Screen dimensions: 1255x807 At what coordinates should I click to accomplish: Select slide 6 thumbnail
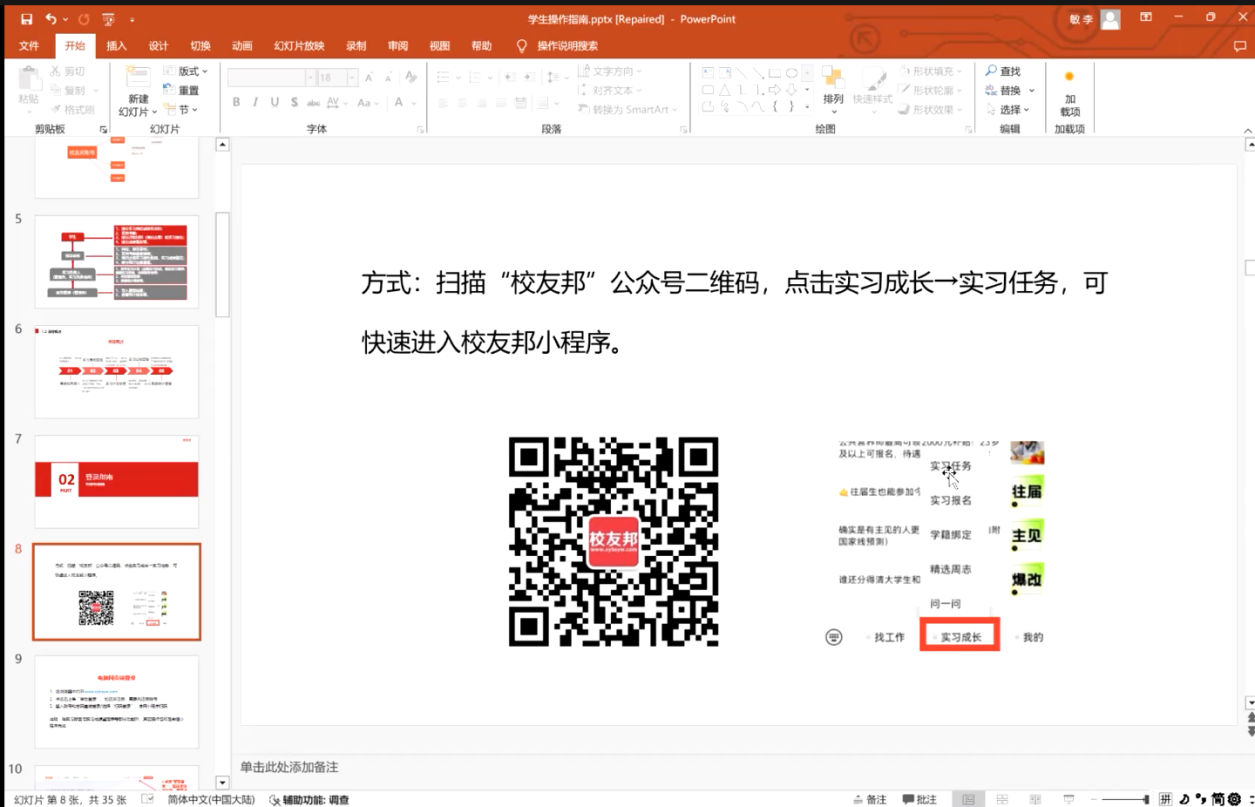click(117, 372)
